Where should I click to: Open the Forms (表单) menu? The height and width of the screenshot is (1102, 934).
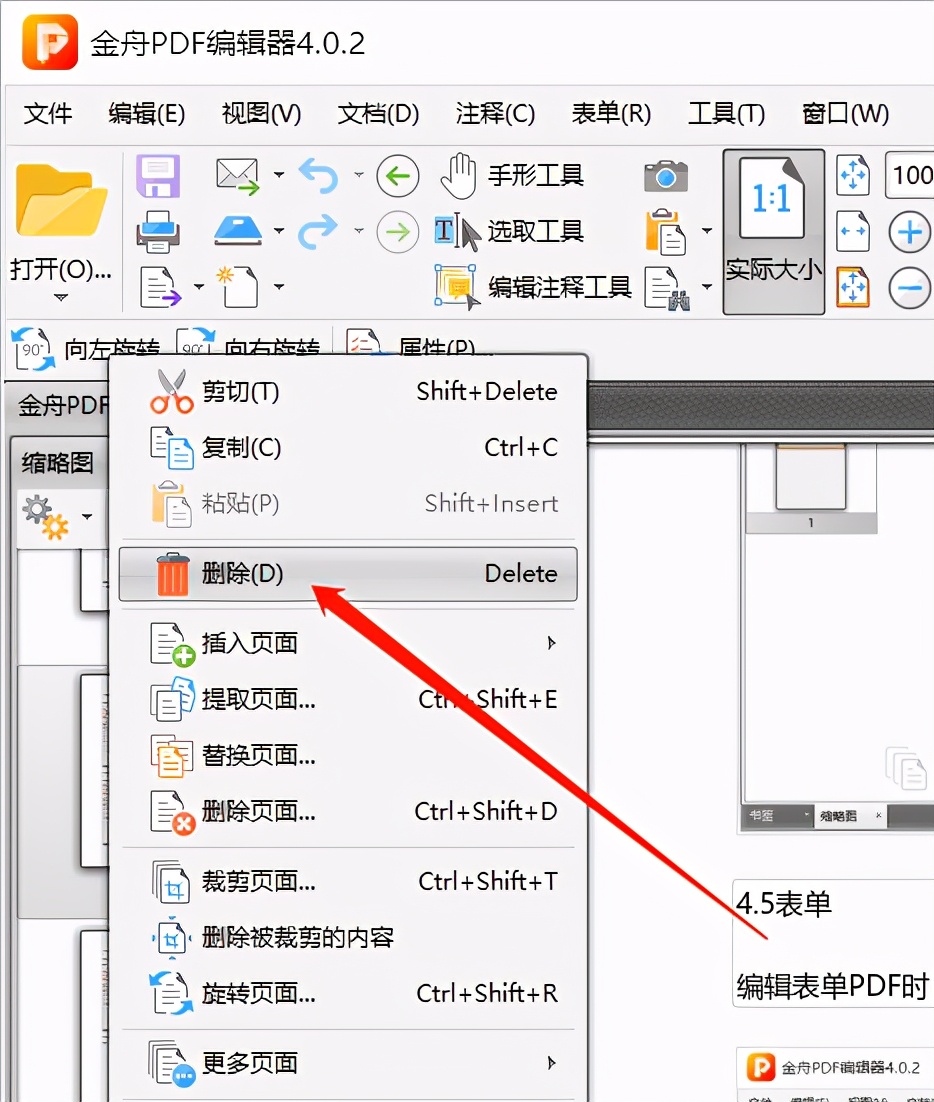611,113
